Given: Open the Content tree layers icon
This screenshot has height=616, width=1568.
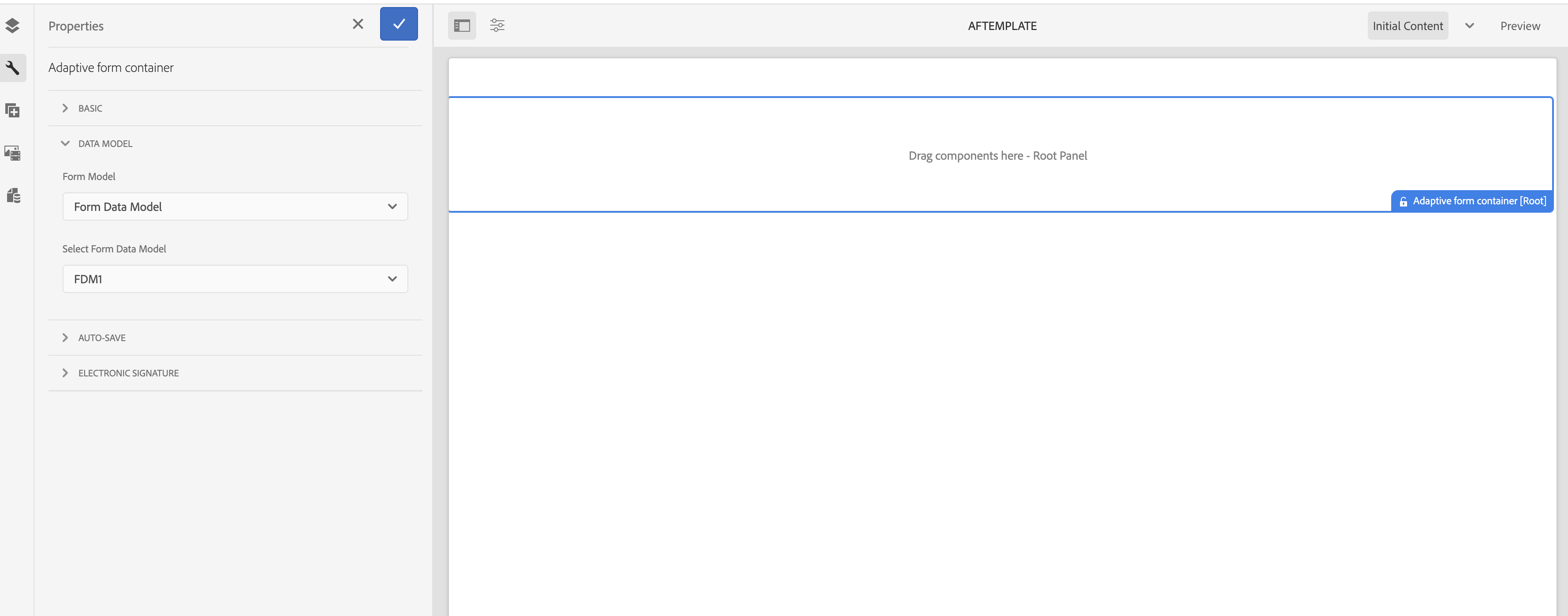Looking at the screenshot, I should 12,26.
